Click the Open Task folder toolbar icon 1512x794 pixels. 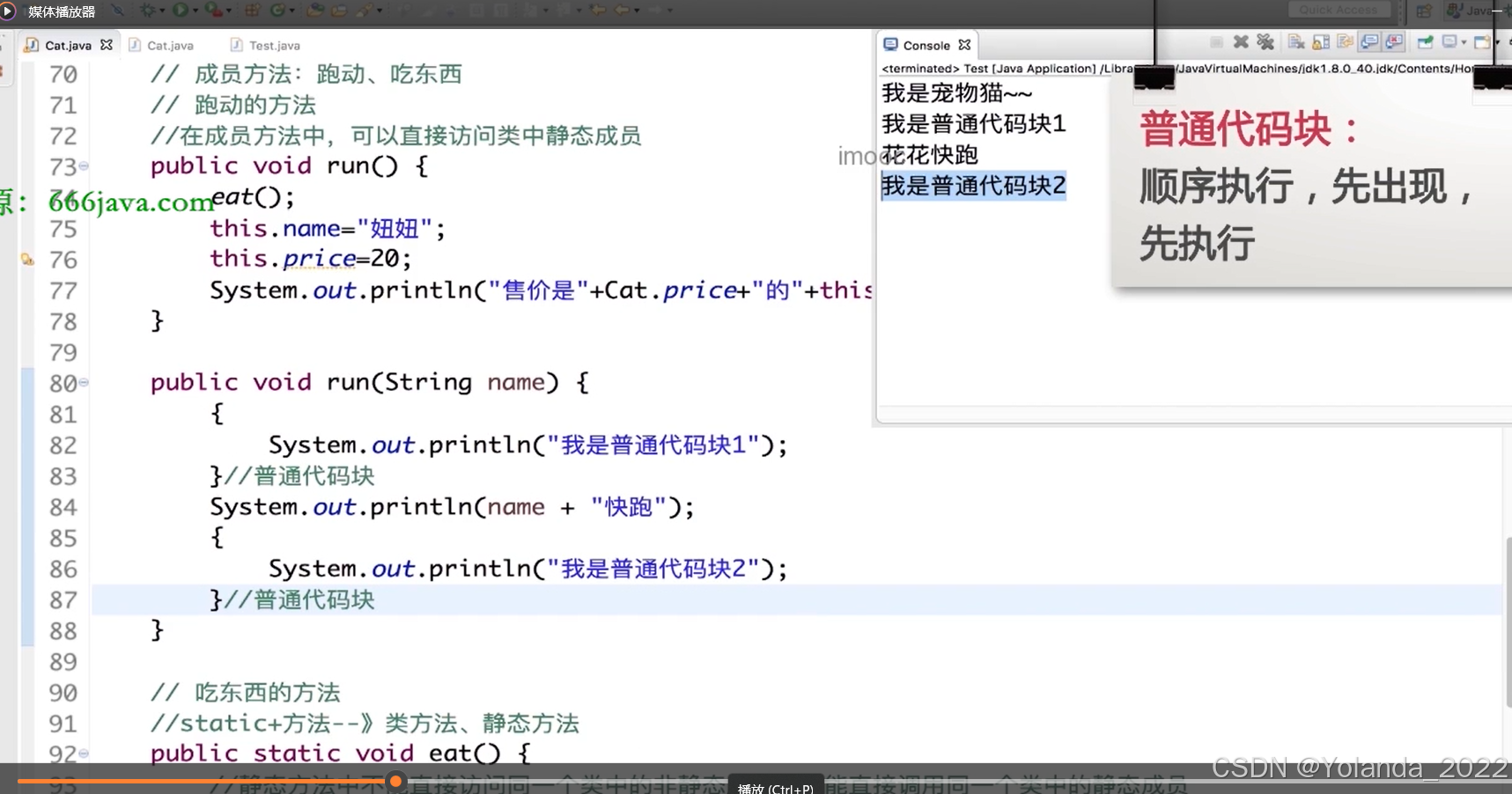point(340,11)
